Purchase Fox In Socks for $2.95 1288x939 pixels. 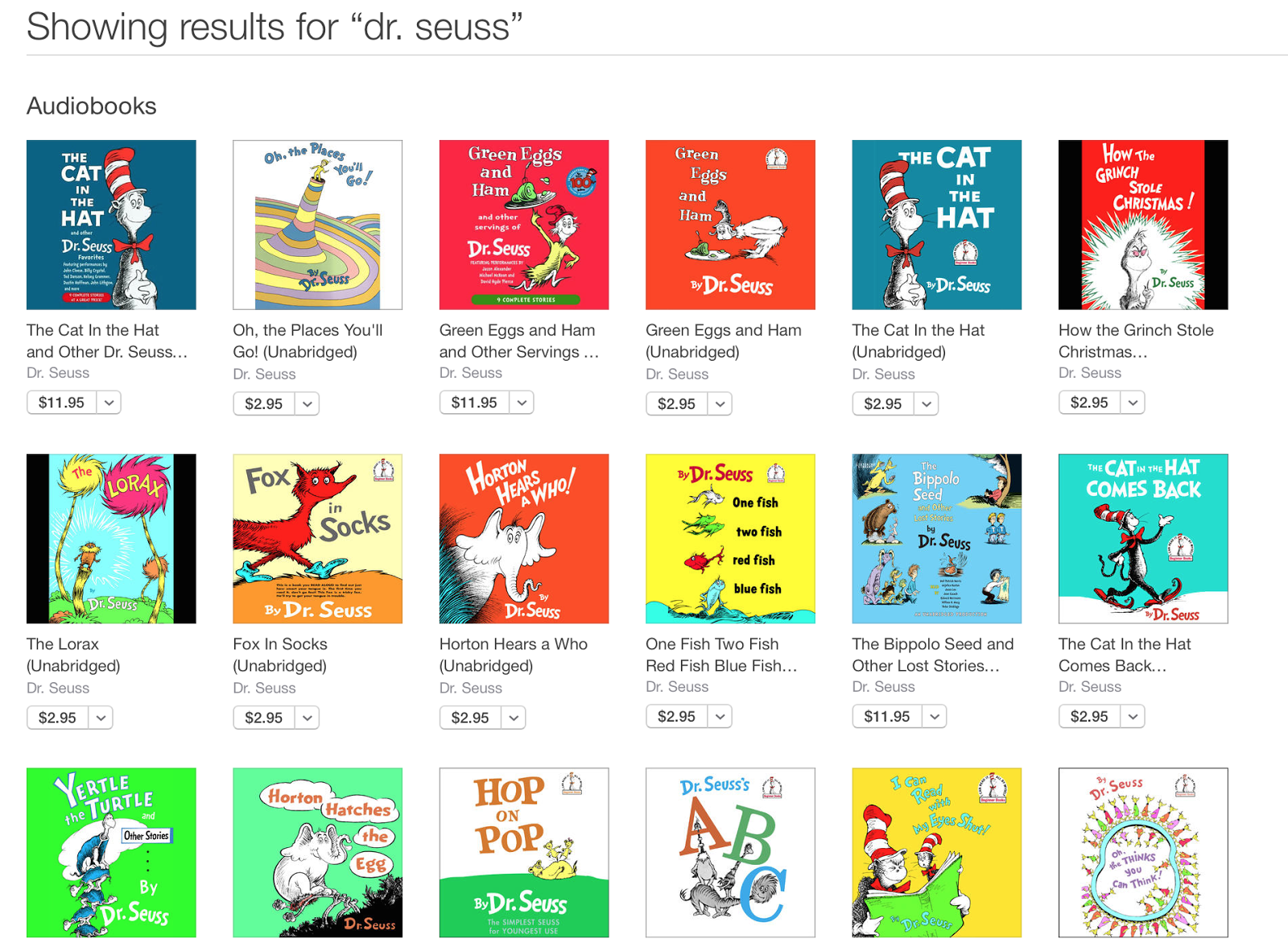pos(263,717)
